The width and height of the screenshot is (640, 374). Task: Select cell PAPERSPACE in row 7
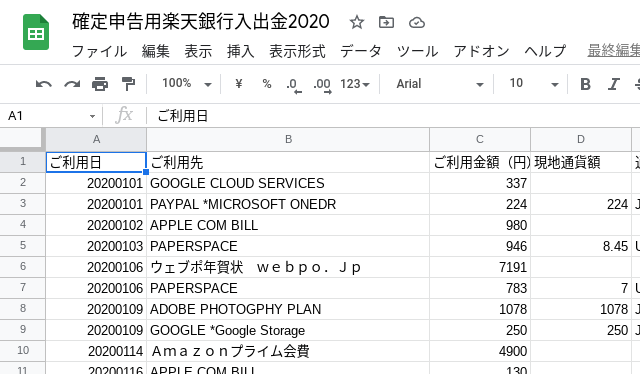(x=288, y=288)
